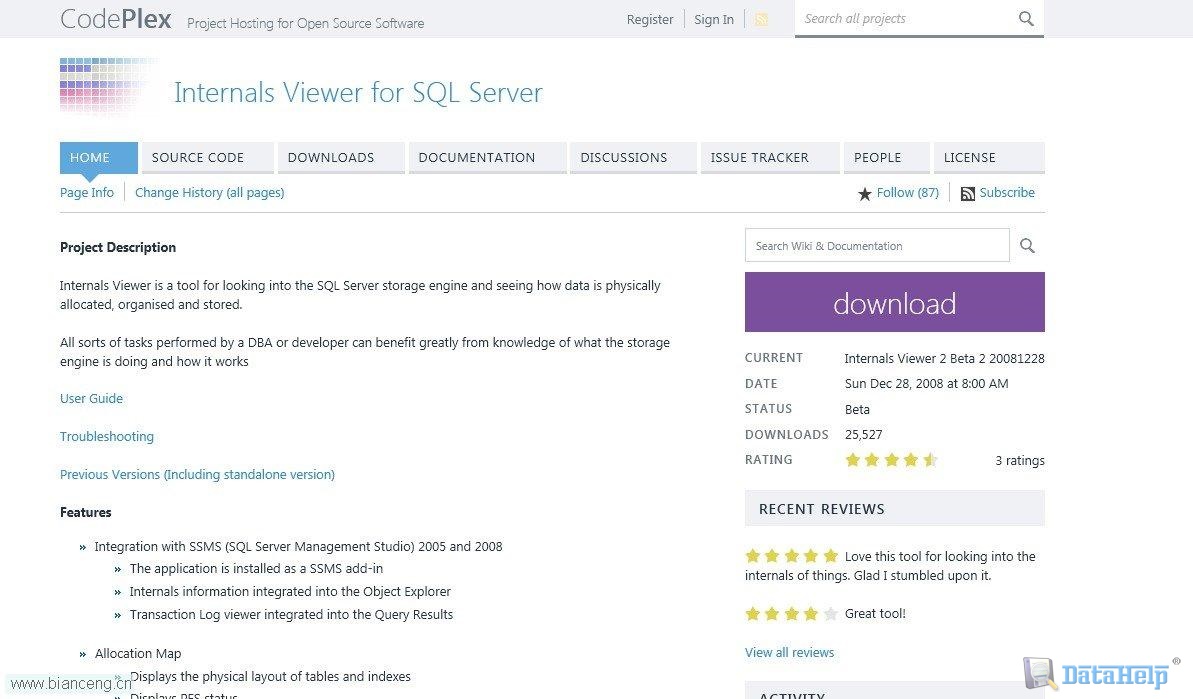Click the Follow star icon
The width and height of the screenshot is (1193, 699).
(865, 194)
